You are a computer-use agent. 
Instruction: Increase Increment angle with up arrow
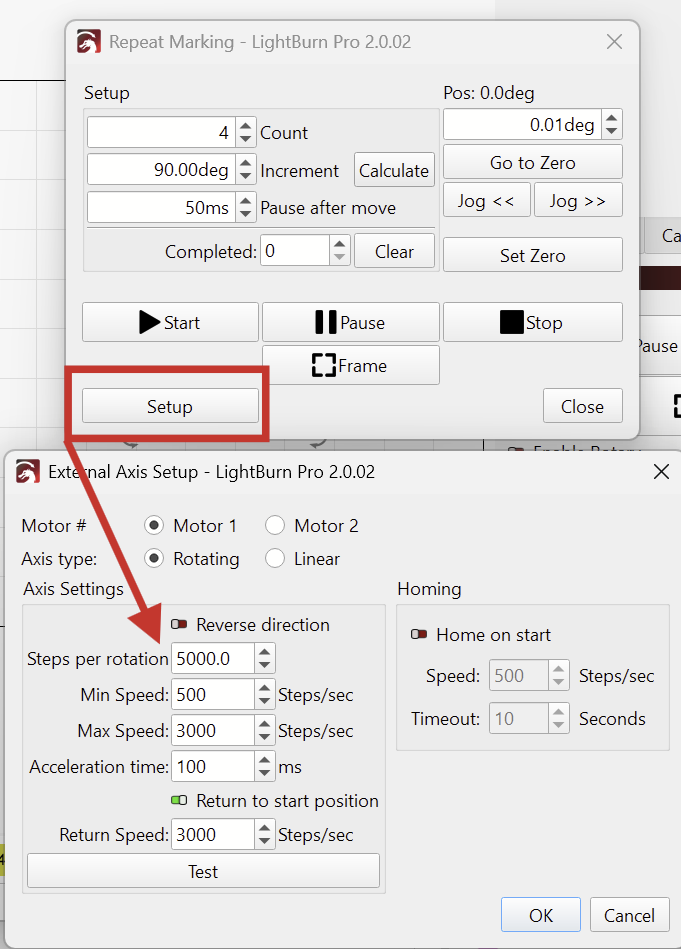click(245, 163)
